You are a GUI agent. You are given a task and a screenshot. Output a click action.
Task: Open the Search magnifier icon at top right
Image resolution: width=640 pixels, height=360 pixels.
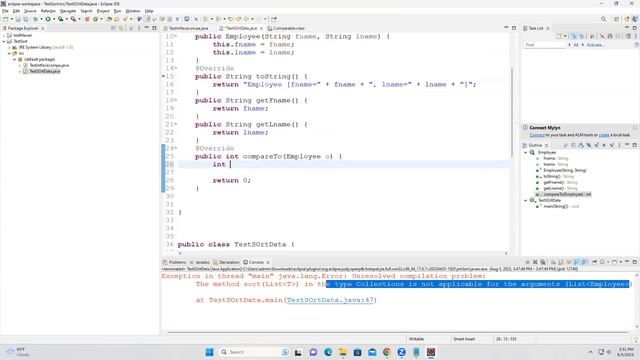(x=603, y=19)
